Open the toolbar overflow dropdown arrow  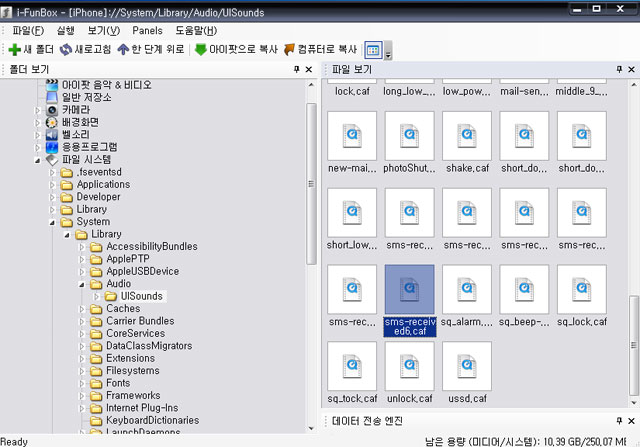(x=388, y=50)
